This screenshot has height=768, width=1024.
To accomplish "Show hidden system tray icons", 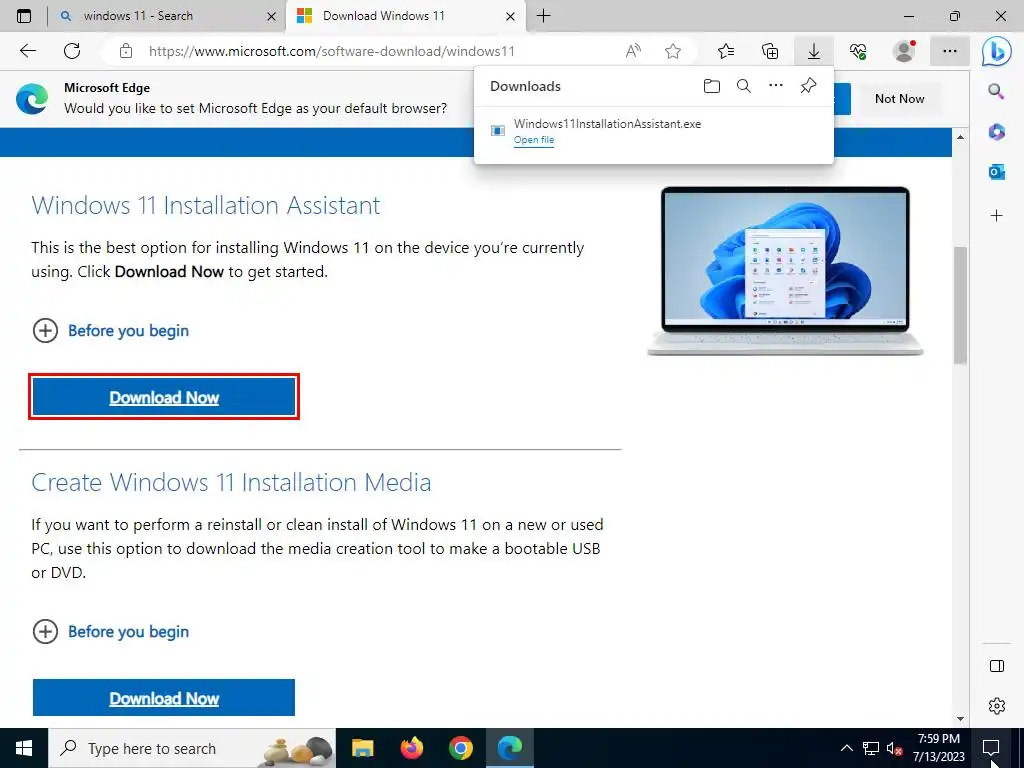I will click(x=846, y=748).
